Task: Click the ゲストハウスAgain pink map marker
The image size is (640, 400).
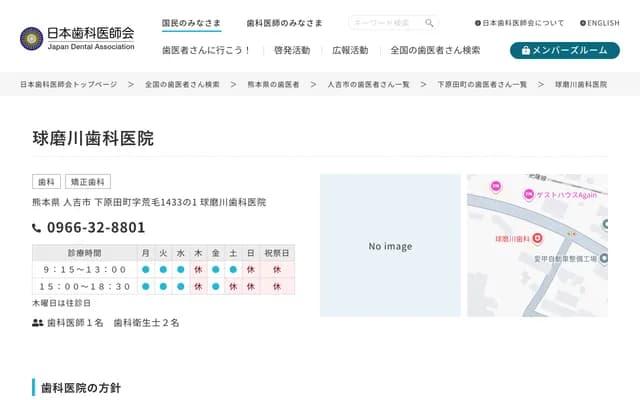Action: pyautogui.click(x=529, y=193)
